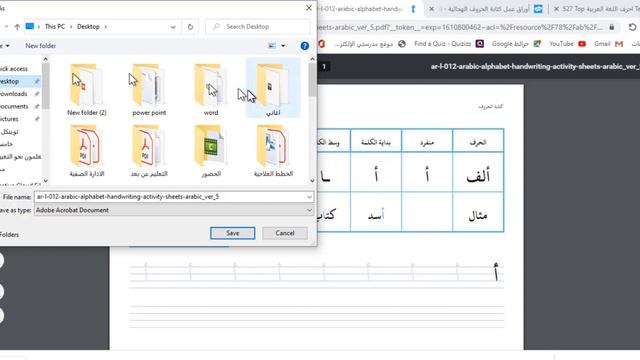Screen dimensions: 640x360
Task: Click the بداية الكلمة header in PDF table
Action: coord(376,142)
